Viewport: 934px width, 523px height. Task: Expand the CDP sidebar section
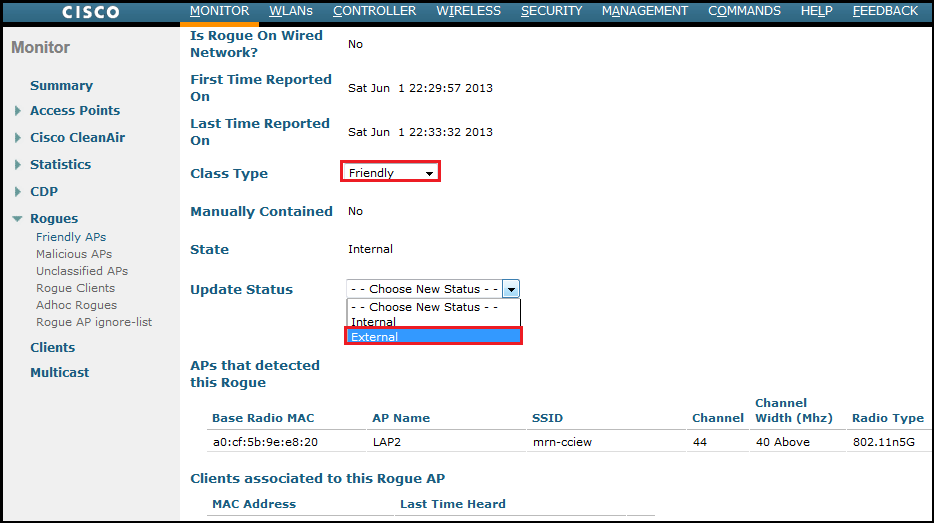pyautogui.click(x=44, y=192)
